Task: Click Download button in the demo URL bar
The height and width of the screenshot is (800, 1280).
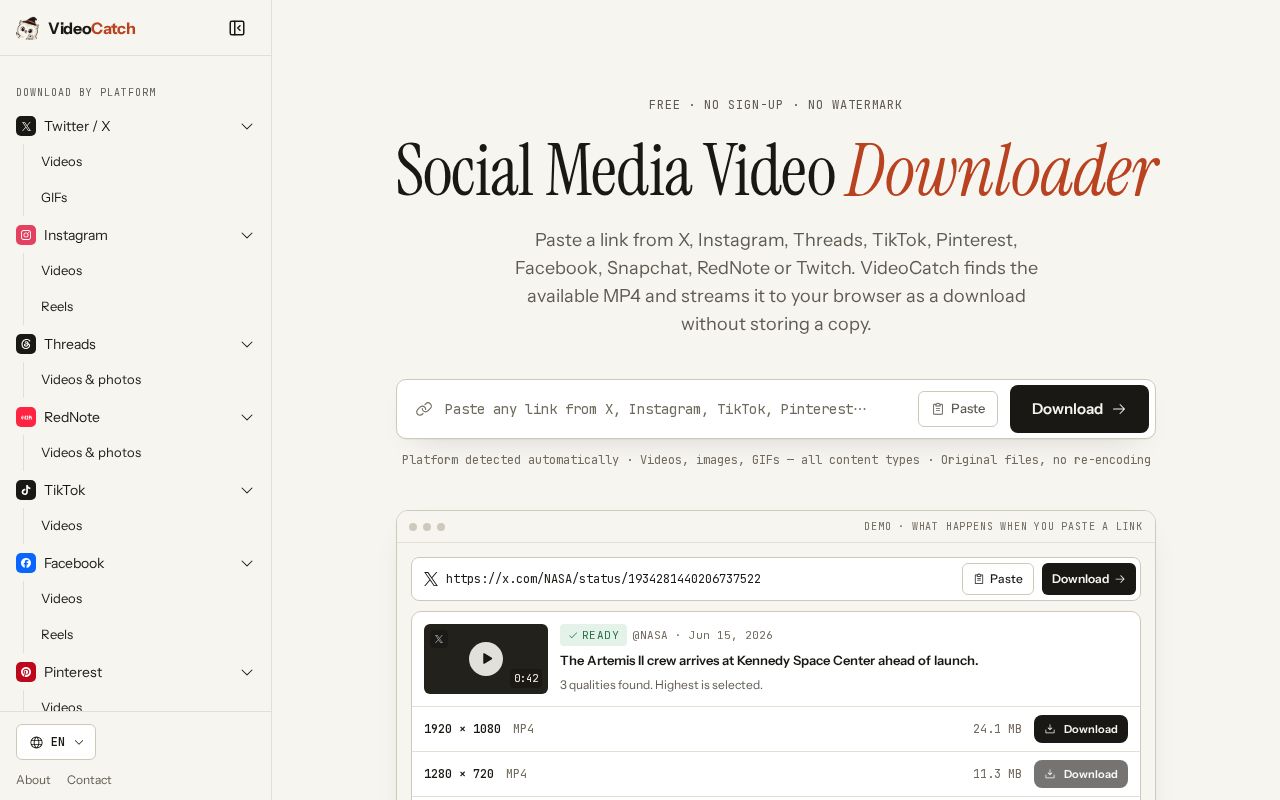Action: (x=1089, y=579)
